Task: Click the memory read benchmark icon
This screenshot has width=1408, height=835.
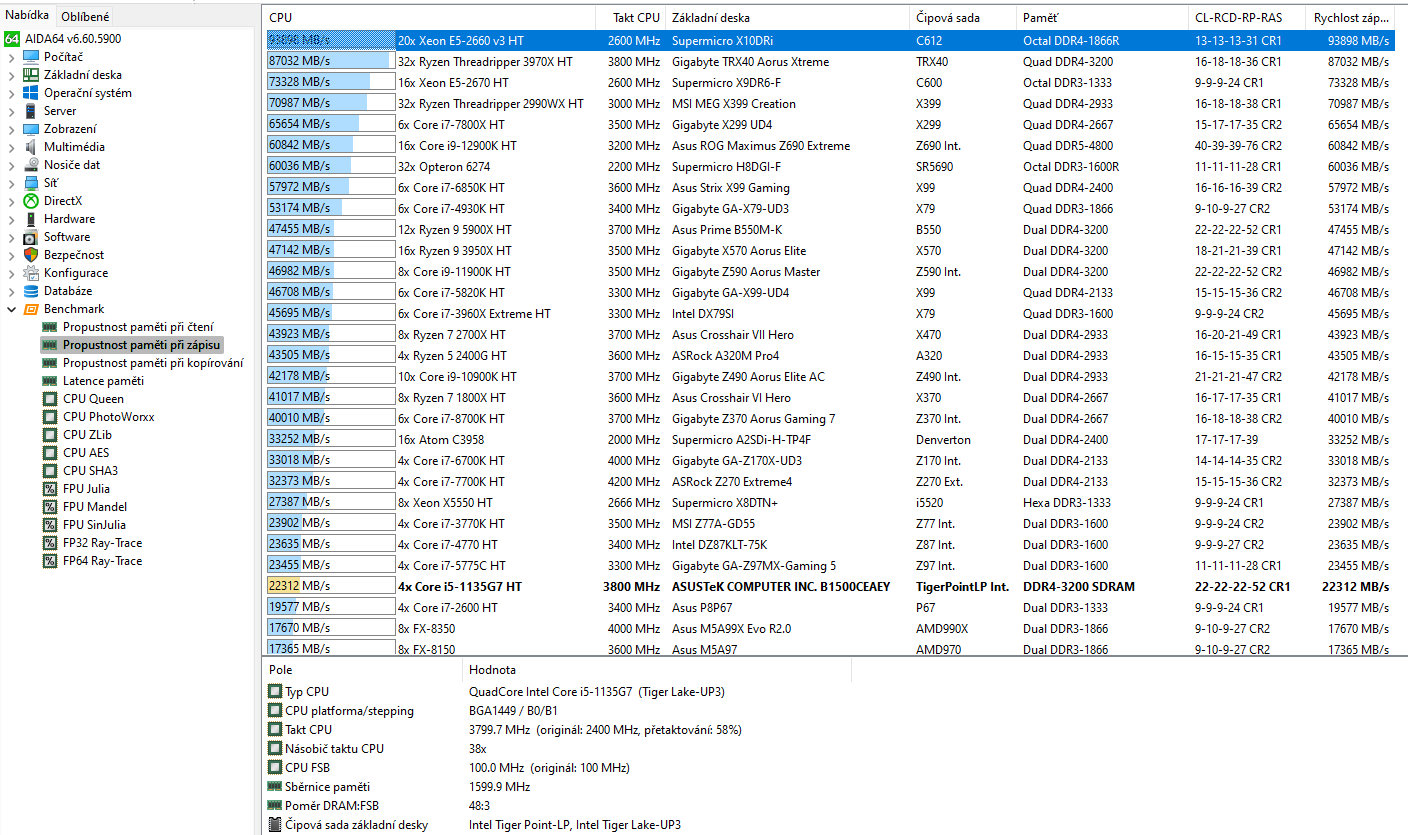Action: pyautogui.click(x=50, y=326)
